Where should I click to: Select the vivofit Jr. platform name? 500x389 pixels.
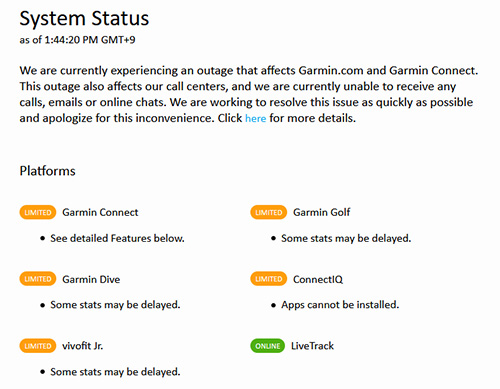tap(83, 346)
